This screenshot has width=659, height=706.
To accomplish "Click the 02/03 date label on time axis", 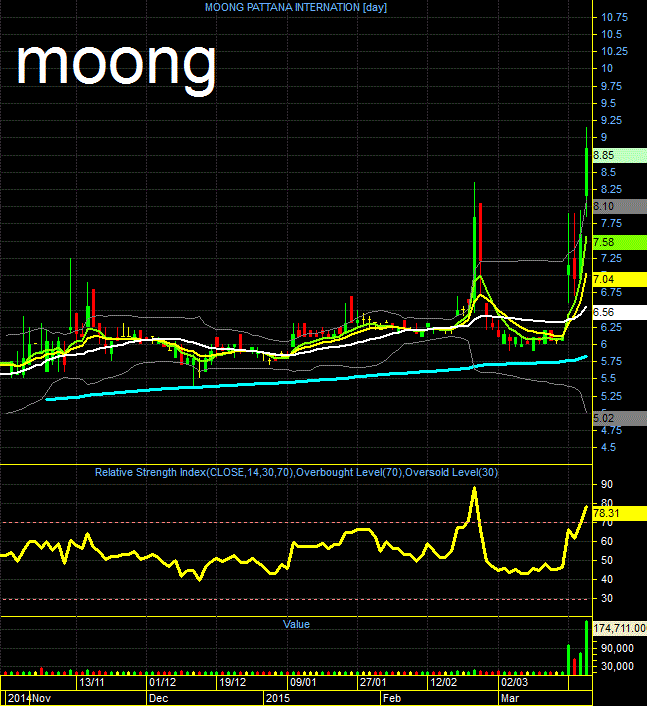I will [514, 682].
